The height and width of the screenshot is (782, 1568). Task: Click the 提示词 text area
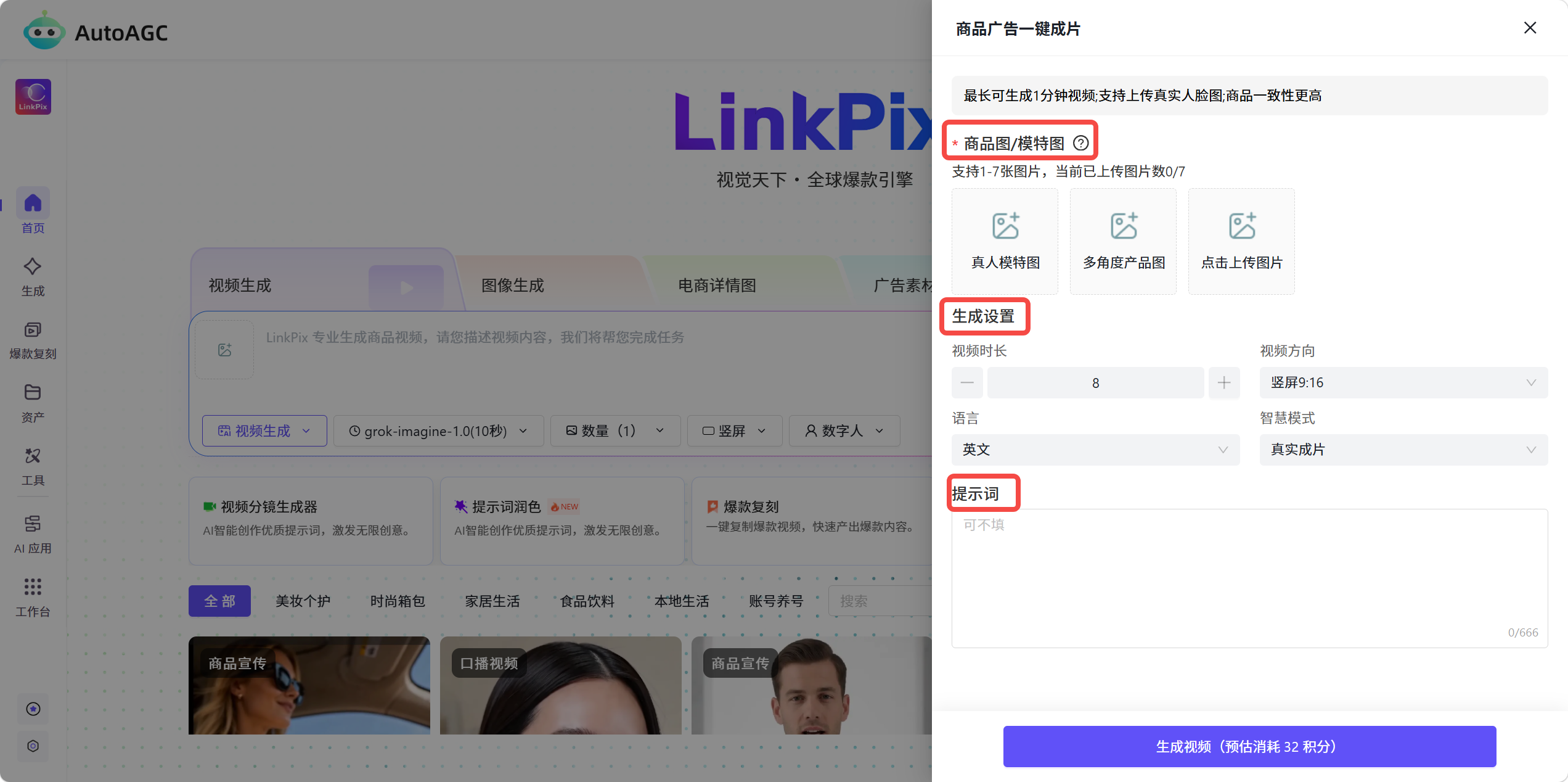click(x=1249, y=578)
